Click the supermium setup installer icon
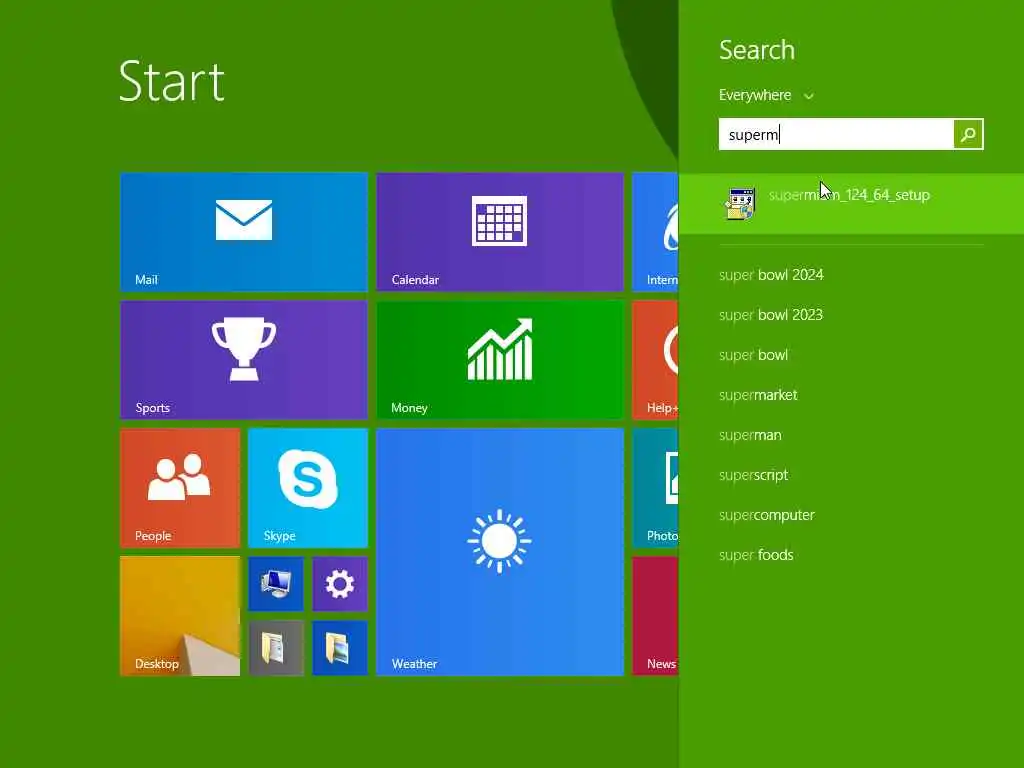The height and width of the screenshot is (768, 1024). pos(741,203)
